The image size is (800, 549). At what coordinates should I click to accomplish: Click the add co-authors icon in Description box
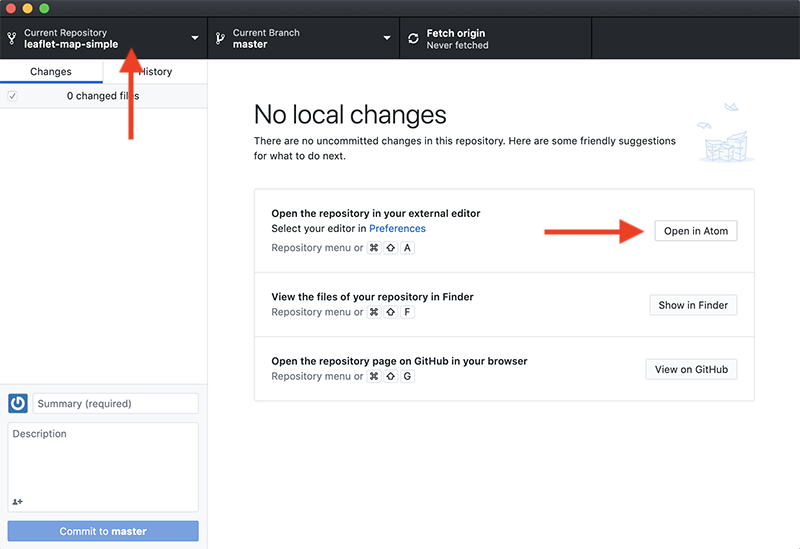17,502
